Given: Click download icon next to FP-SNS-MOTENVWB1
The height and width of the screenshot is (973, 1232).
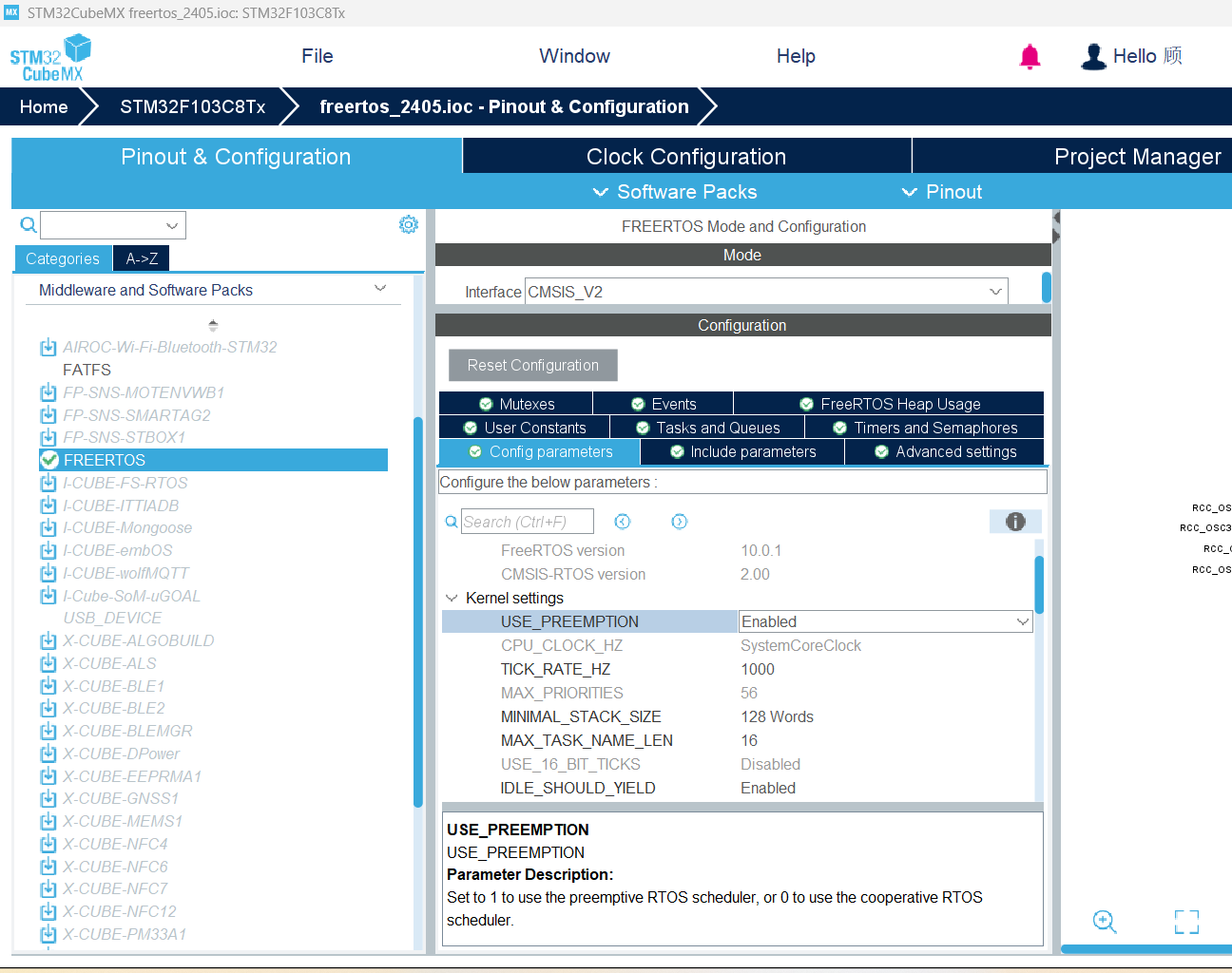Looking at the screenshot, I should point(48,392).
